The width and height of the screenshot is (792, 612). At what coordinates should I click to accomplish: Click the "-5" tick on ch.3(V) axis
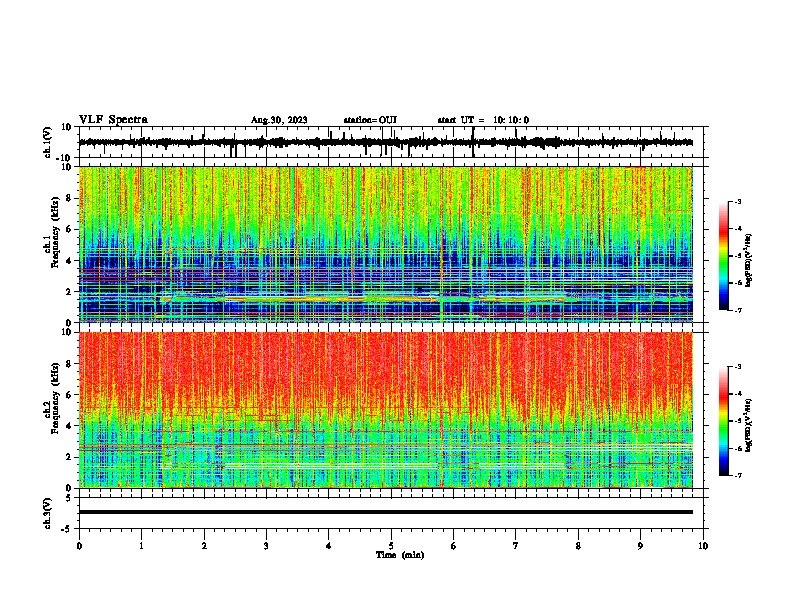pyautogui.click(x=67, y=529)
